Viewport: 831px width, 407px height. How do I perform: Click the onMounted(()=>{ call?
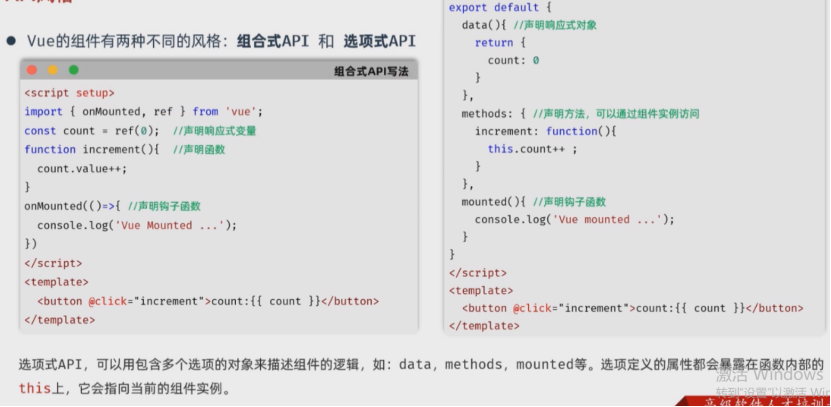(73, 206)
